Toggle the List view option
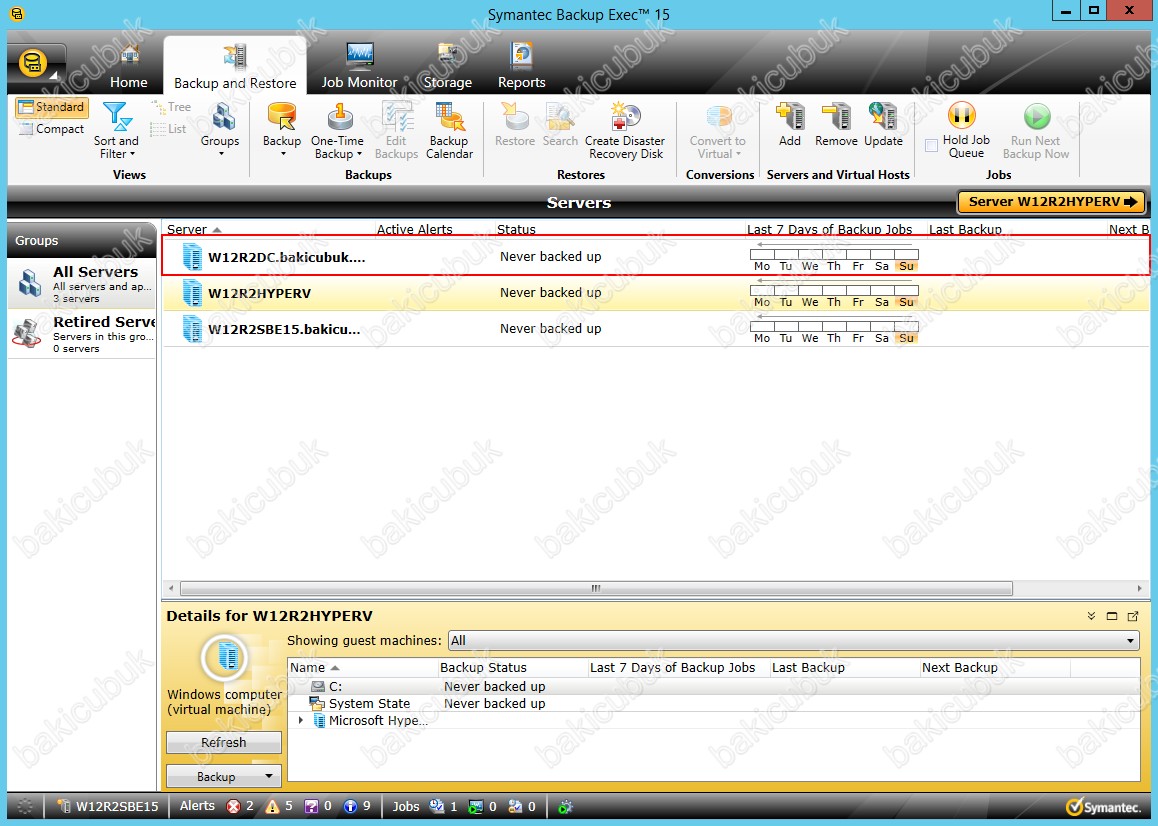Image resolution: width=1158 pixels, height=826 pixels. click(168, 129)
